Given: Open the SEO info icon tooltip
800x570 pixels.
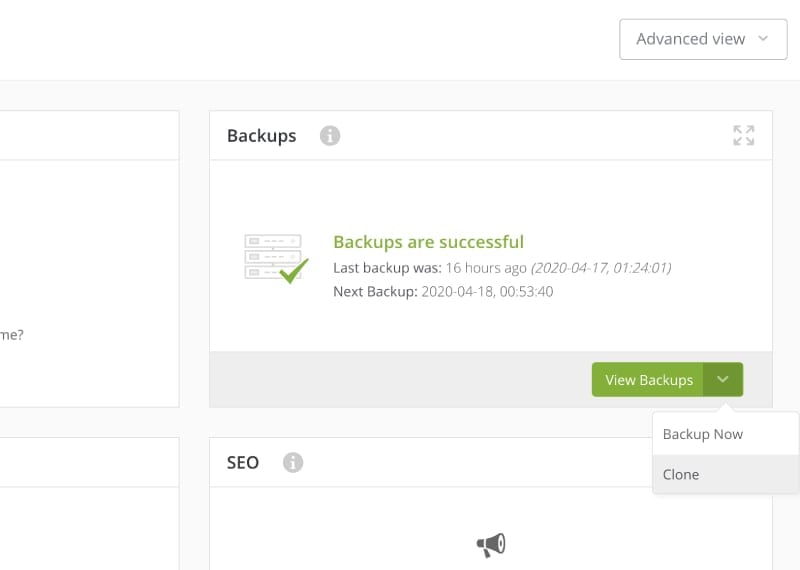Looking at the screenshot, I should click(292, 462).
